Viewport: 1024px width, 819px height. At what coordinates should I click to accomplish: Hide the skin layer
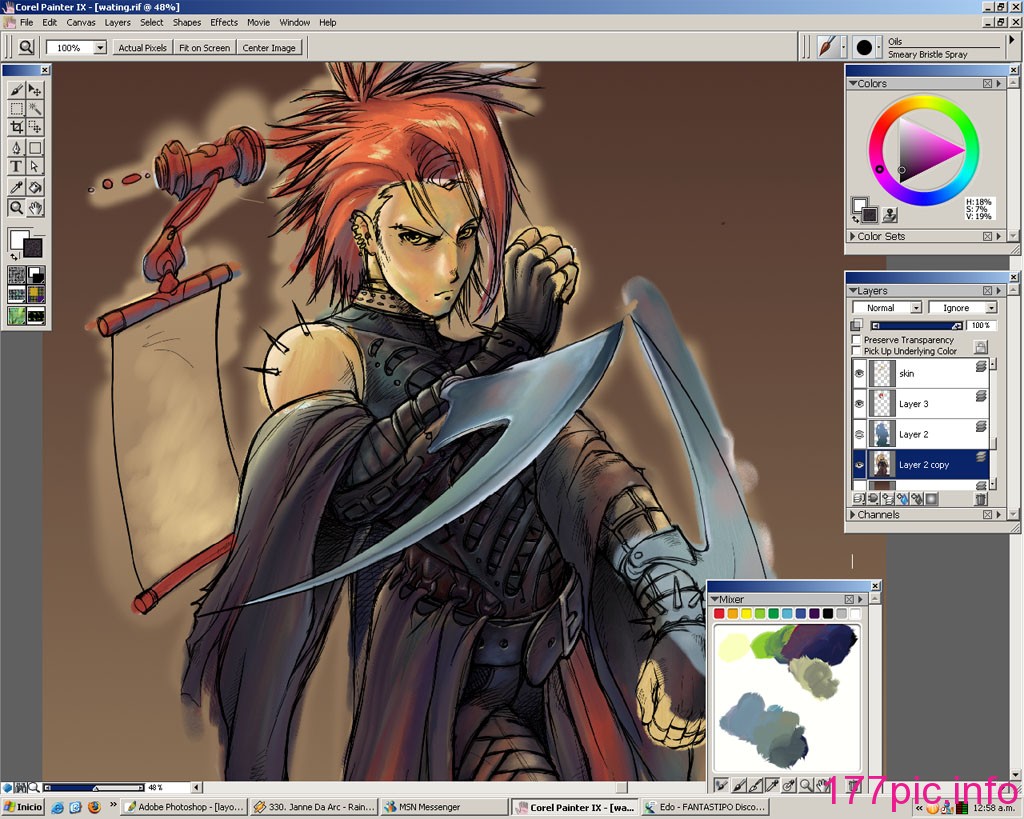[859, 374]
